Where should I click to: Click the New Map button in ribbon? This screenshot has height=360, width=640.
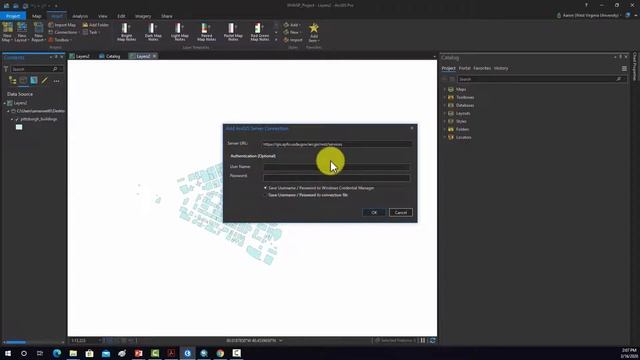(x=7, y=32)
